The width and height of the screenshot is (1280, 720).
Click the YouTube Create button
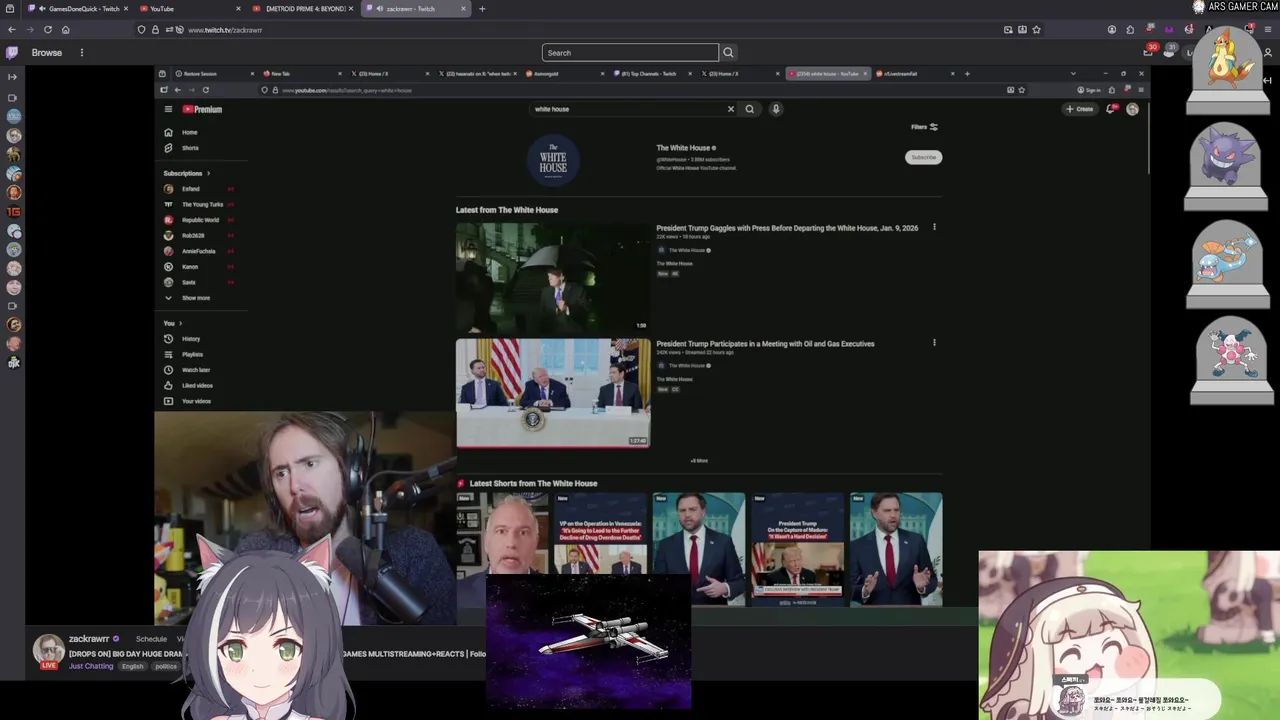1080,109
